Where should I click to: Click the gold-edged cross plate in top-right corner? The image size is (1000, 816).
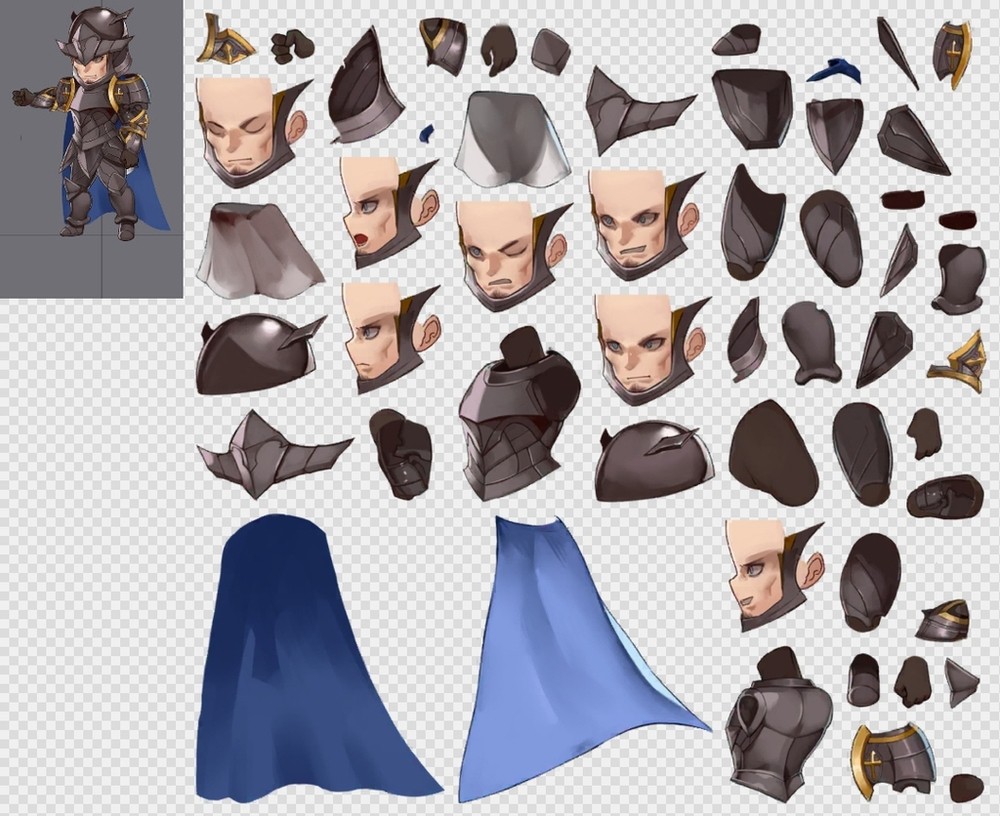pos(952,52)
